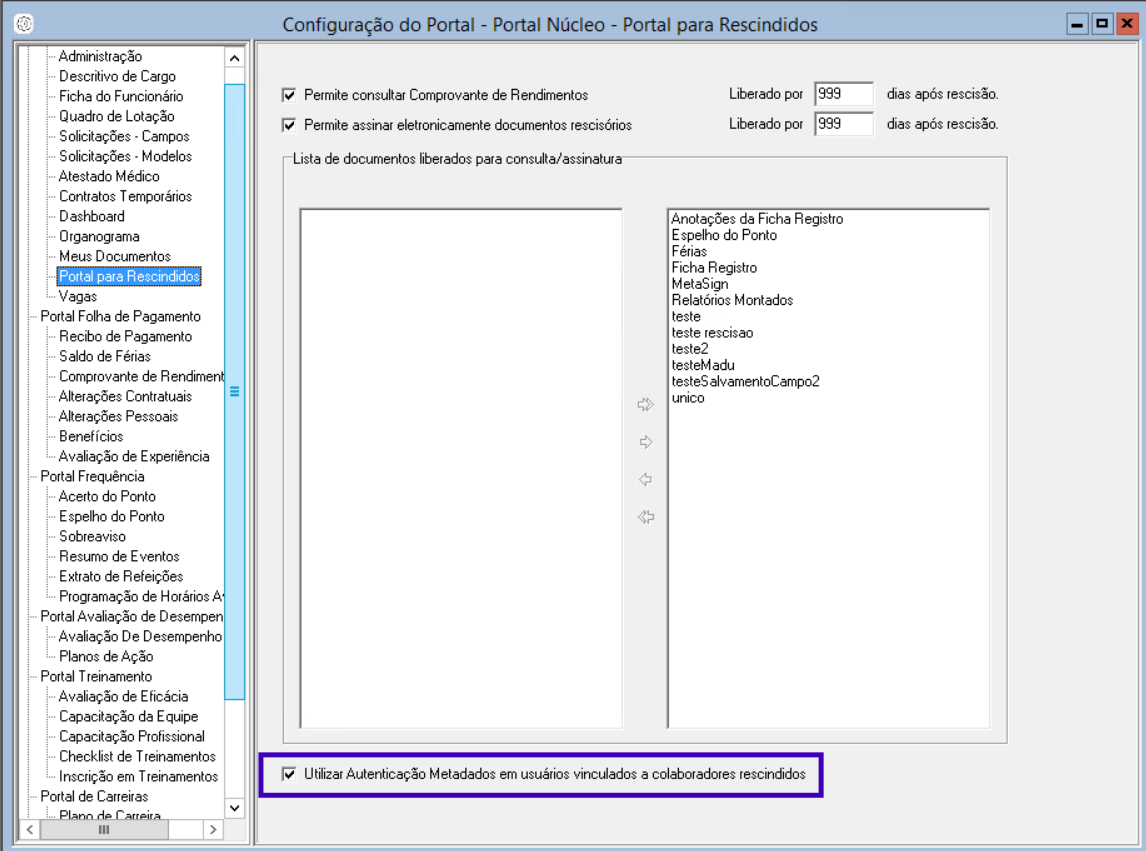This screenshot has height=851, width=1146.
Task: Click the move-left single arrow icon
Action: 645,480
